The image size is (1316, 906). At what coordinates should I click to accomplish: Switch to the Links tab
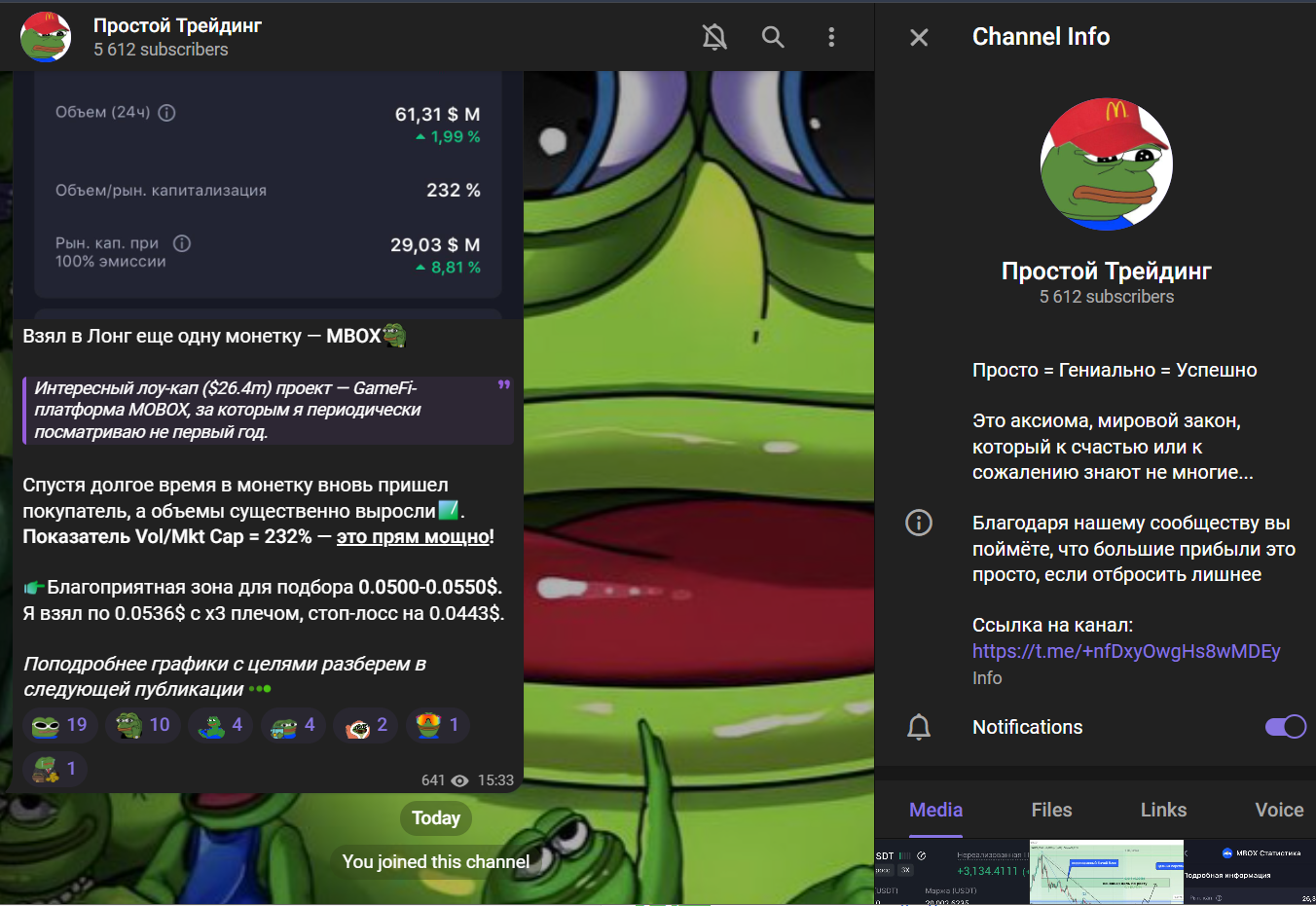[1163, 810]
